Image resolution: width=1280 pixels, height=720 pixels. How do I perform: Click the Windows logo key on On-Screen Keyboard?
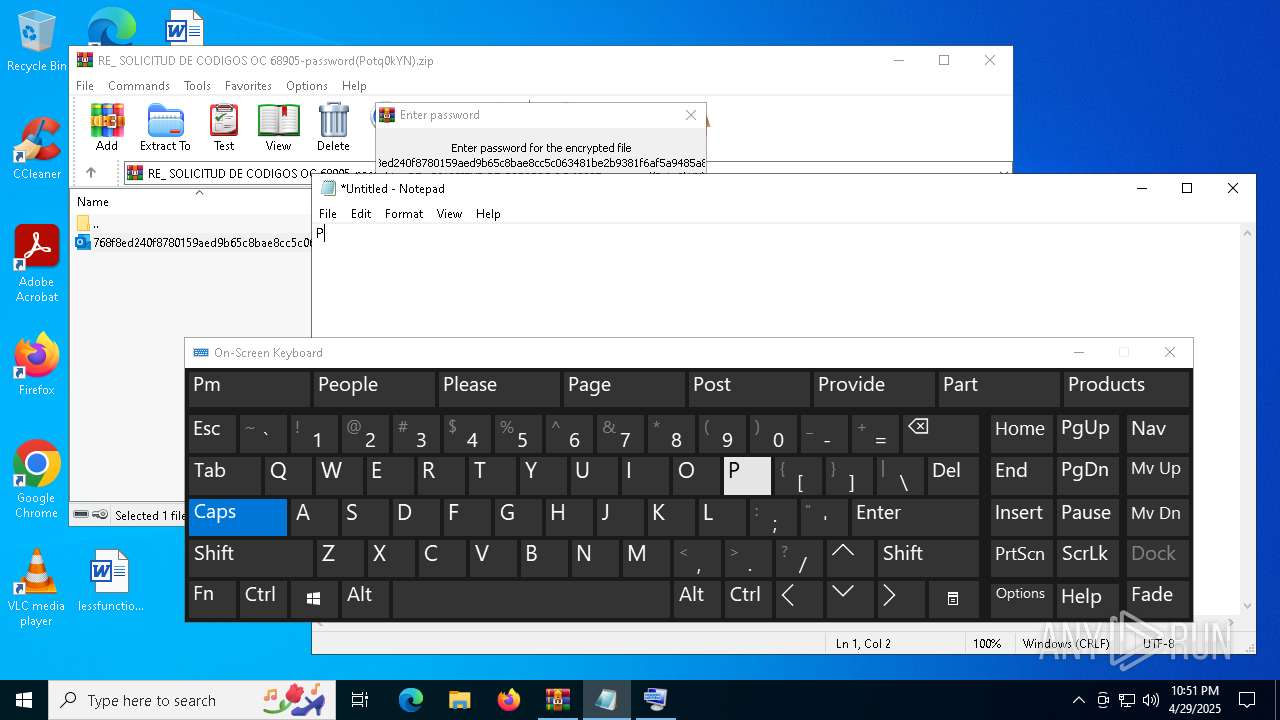(x=313, y=599)
